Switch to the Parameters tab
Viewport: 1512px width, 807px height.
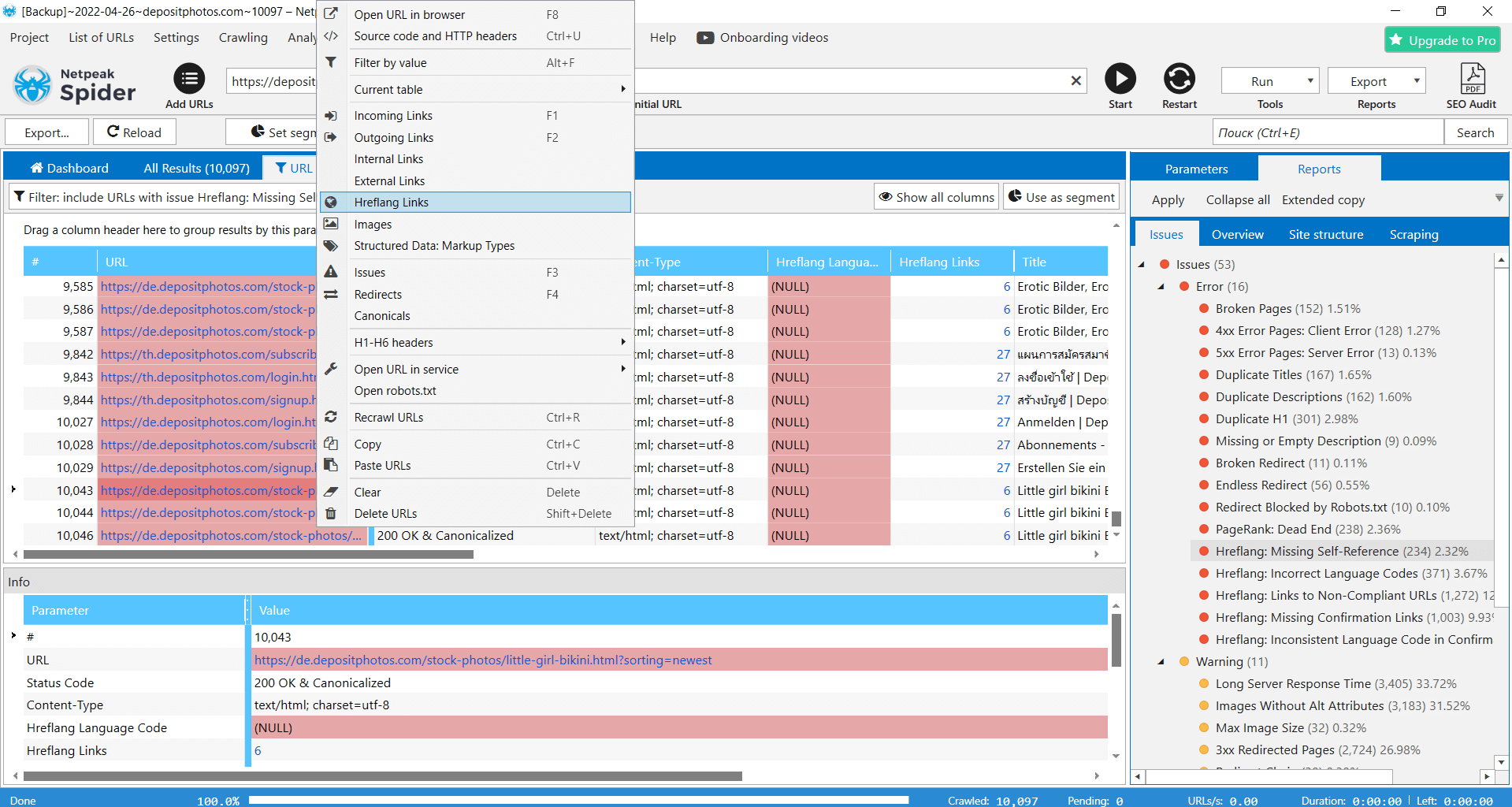1196,169
